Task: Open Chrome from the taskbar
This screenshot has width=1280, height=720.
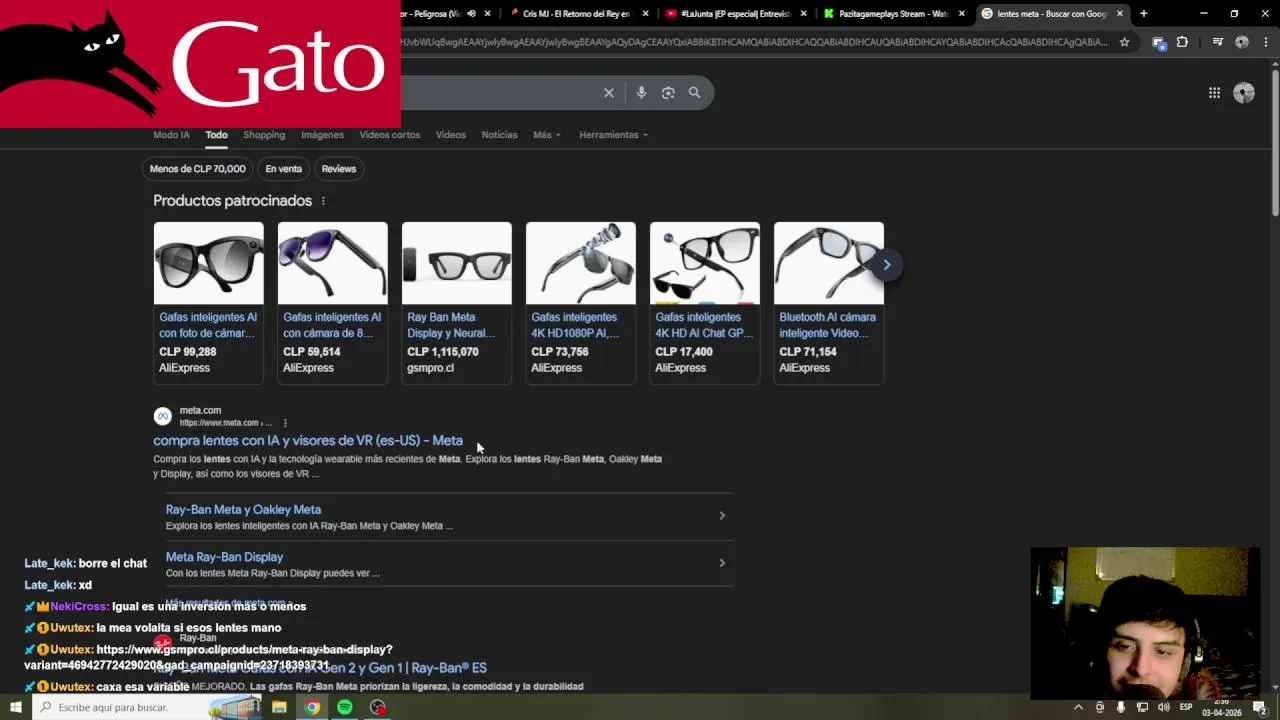Action: pyautogui.click(x=312, y=707)
